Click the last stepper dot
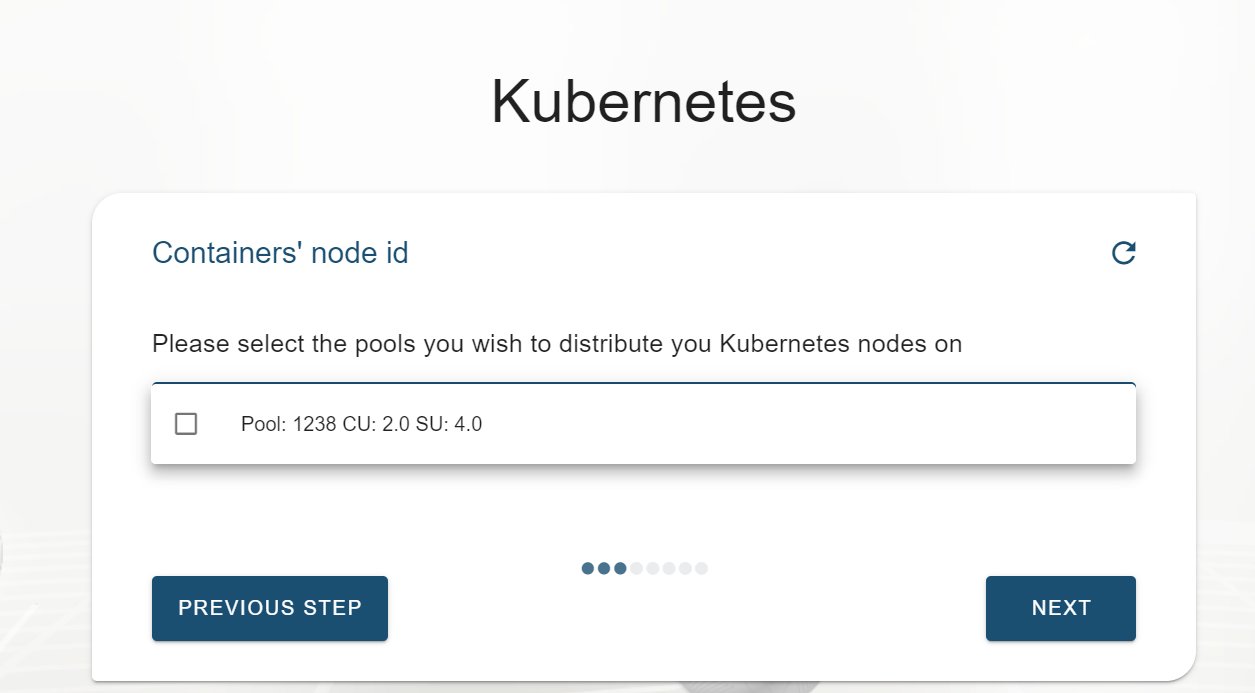This screenshot has height=693, width=1255. (x=702, y=568)
